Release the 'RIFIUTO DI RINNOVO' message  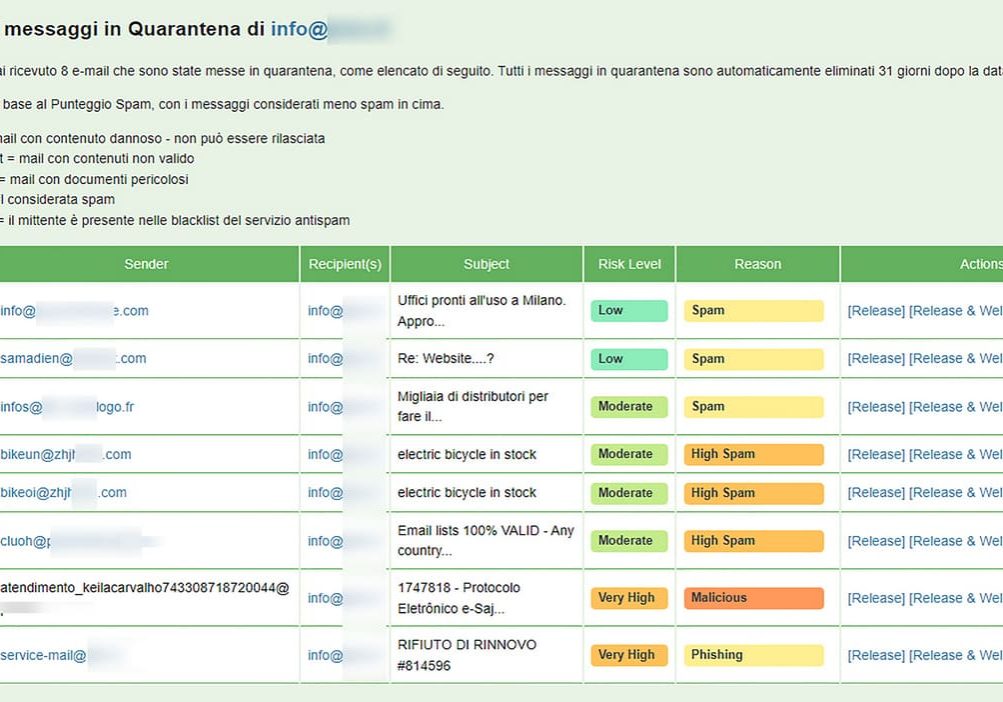pyautogui.click(x=876, y=655)
